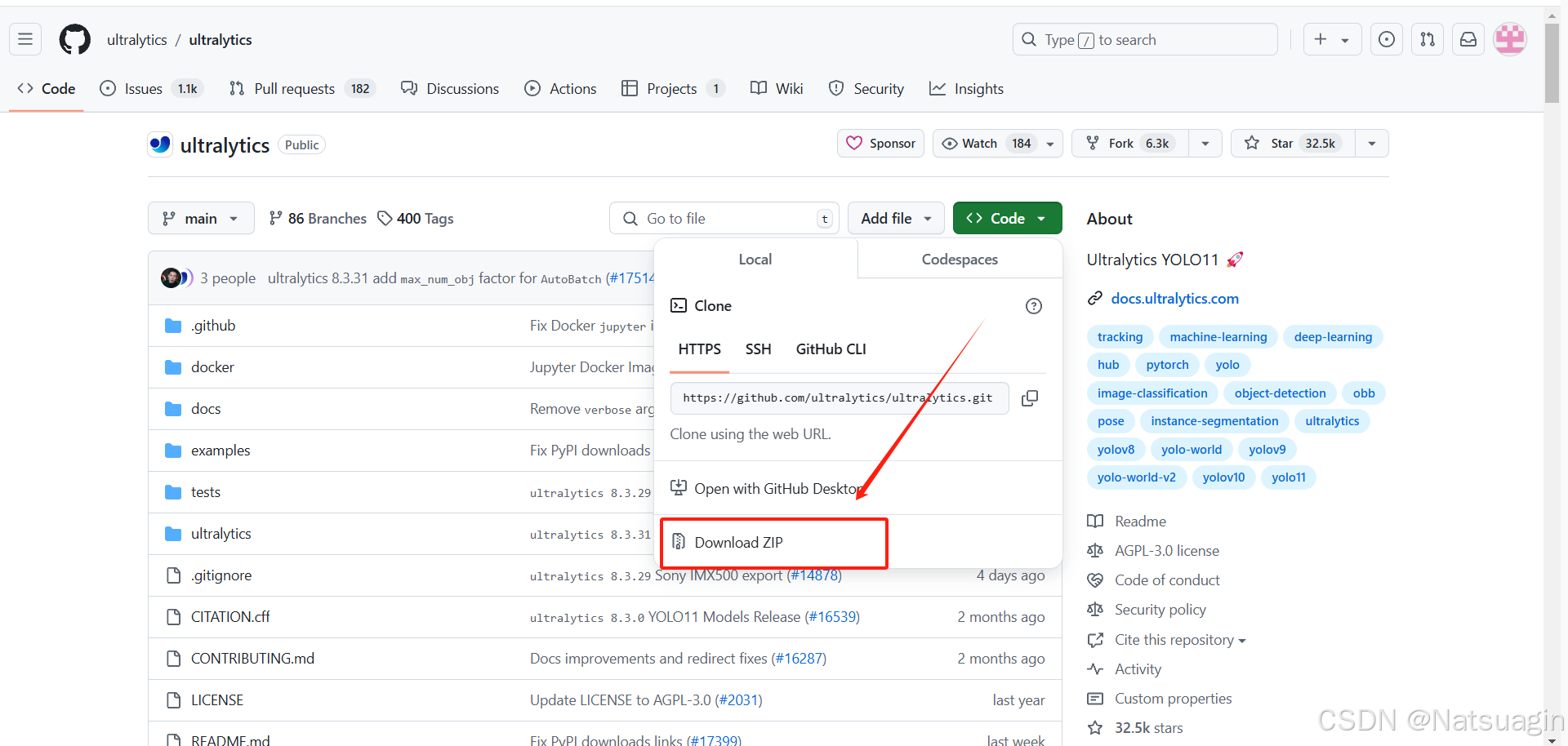1568x746 pixels.
Task: Open the AGPL-3.0 license link
Action: [x=1166, y=551]
